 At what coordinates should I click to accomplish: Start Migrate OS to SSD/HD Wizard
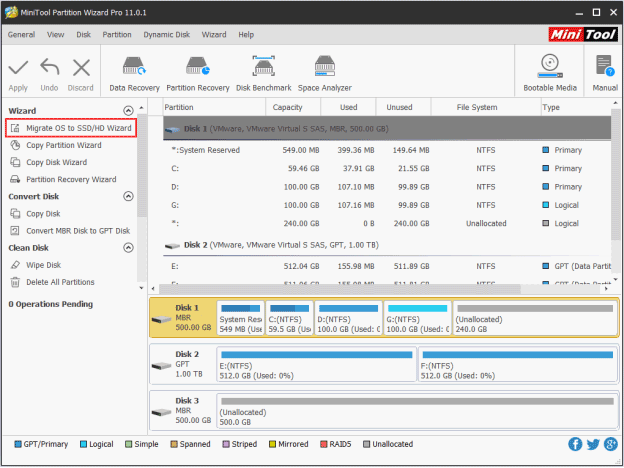(x=78, y=128)
